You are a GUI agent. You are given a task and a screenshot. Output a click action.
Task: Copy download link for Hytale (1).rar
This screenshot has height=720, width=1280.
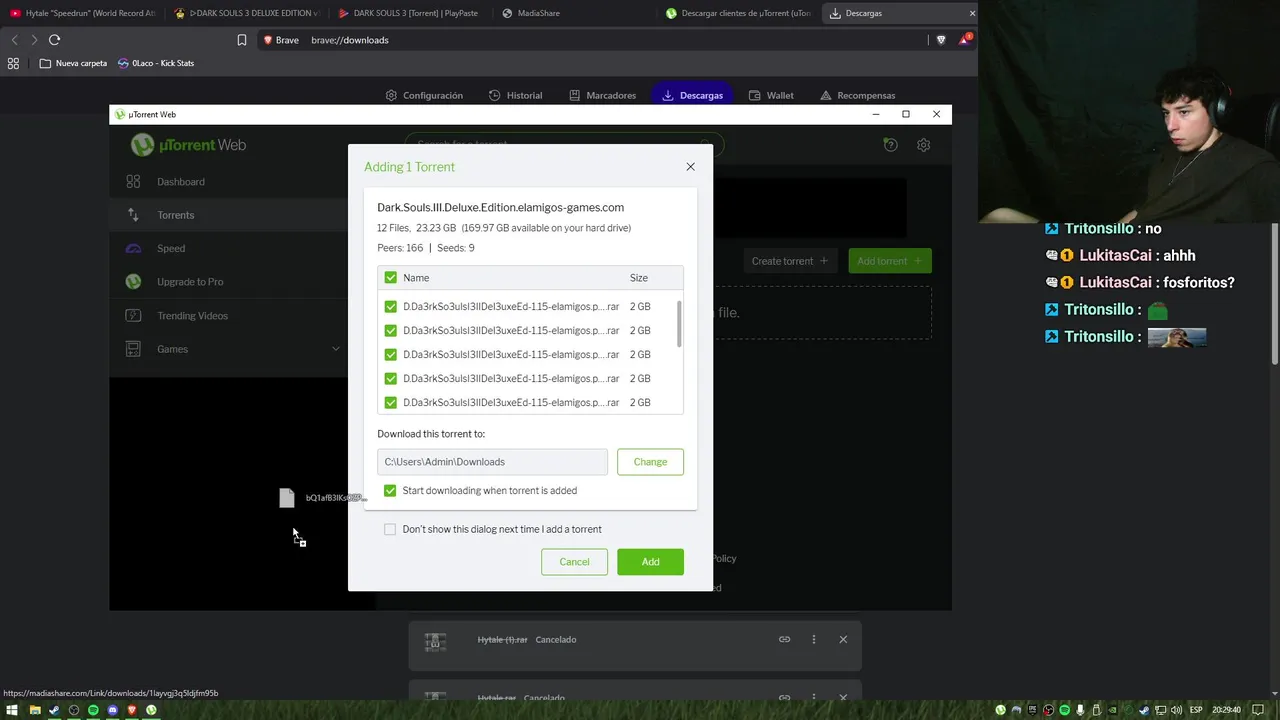(x=785, y=640)
